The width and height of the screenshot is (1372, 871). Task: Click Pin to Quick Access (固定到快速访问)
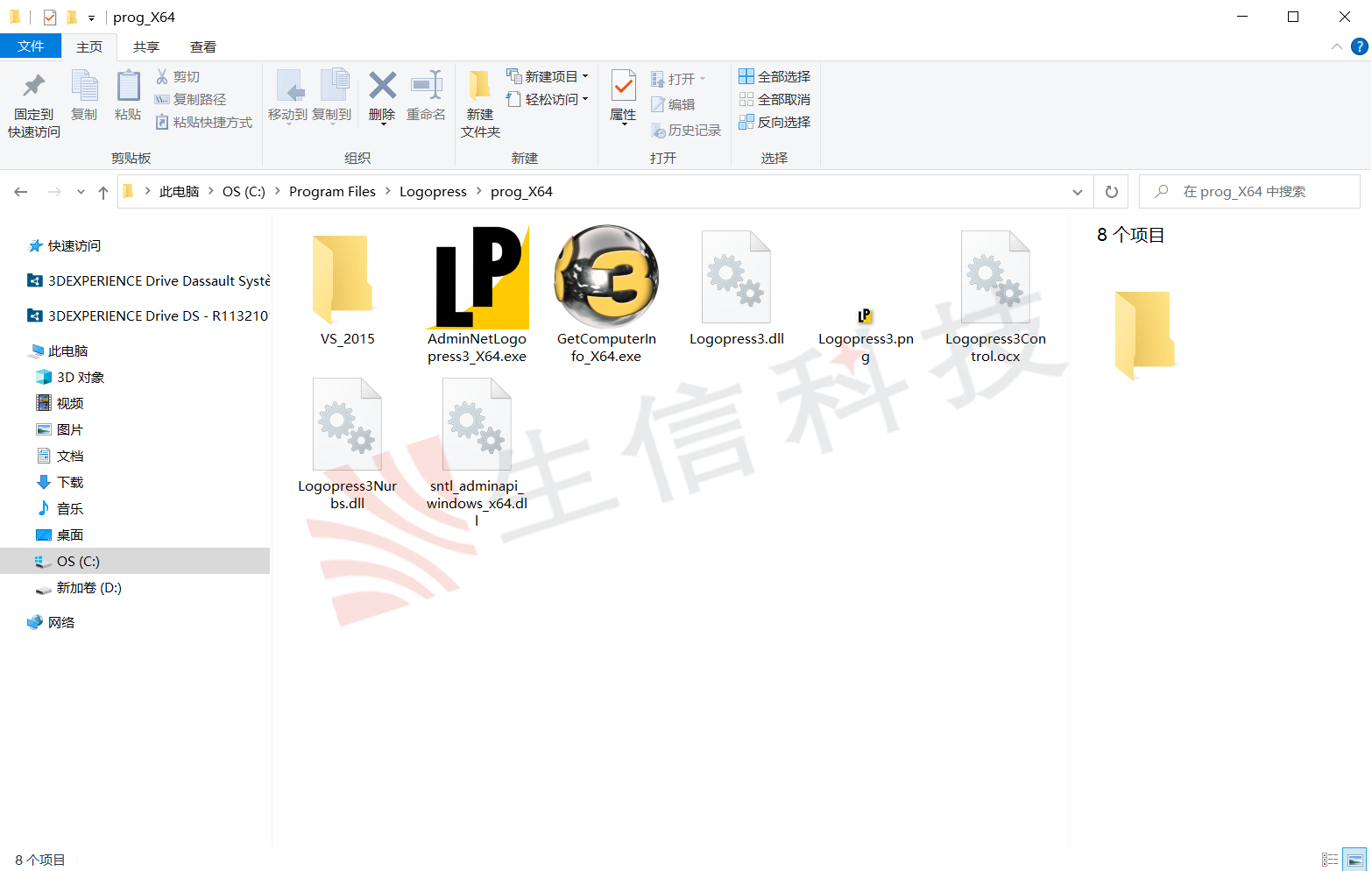coord(34,104)
